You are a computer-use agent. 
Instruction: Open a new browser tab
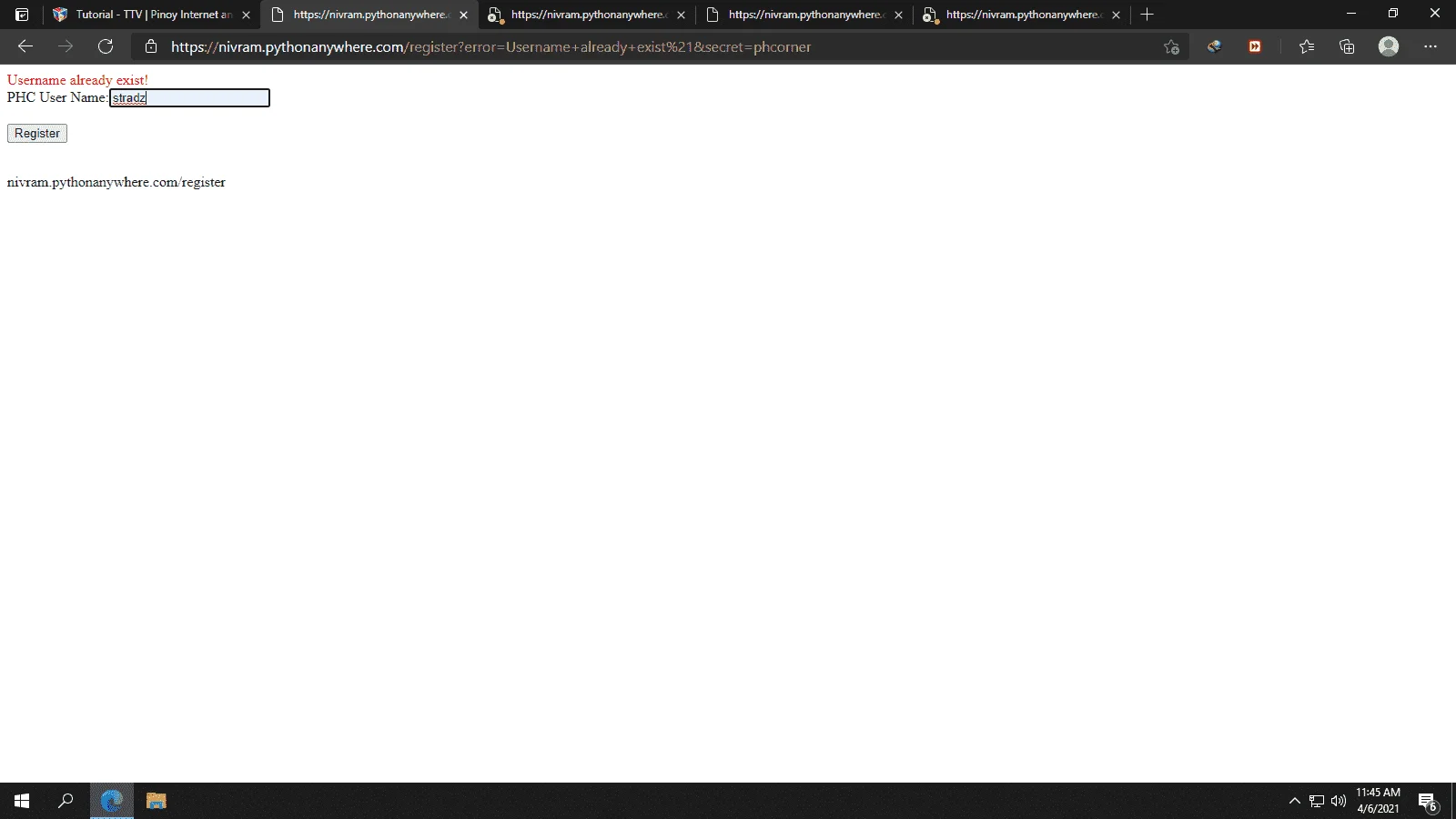(x=1147, y=15)
